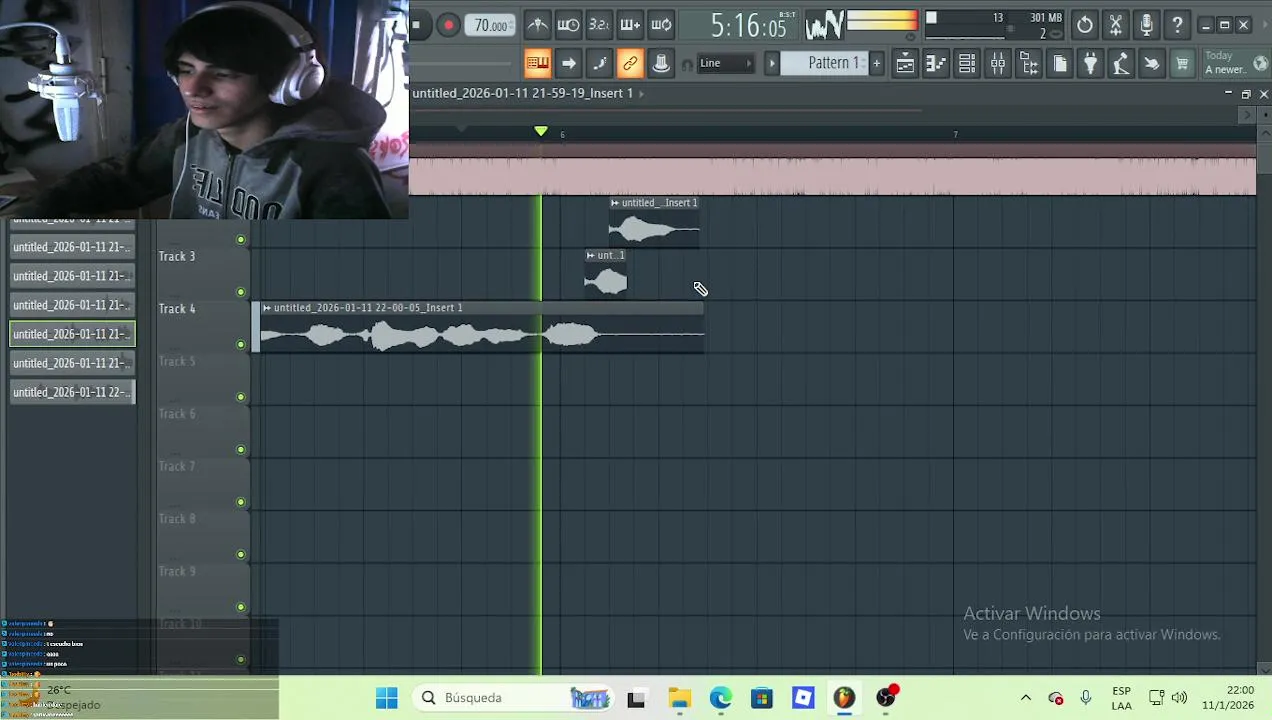1272x720 pixels.
Task: Click the desk-lamp shaped icon in toolbar
Action: (x=1121, y=64)
